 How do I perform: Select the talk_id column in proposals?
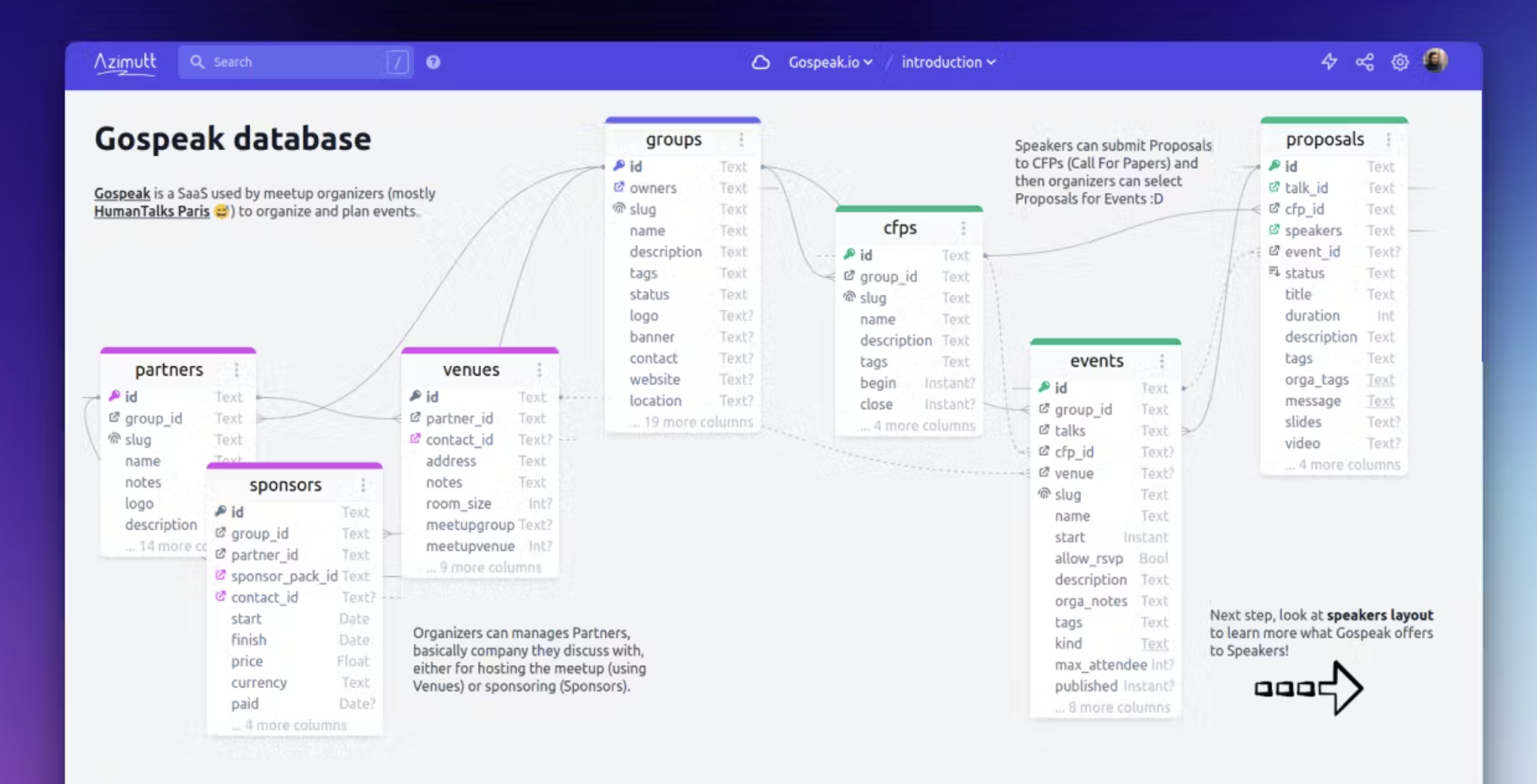1334,188
